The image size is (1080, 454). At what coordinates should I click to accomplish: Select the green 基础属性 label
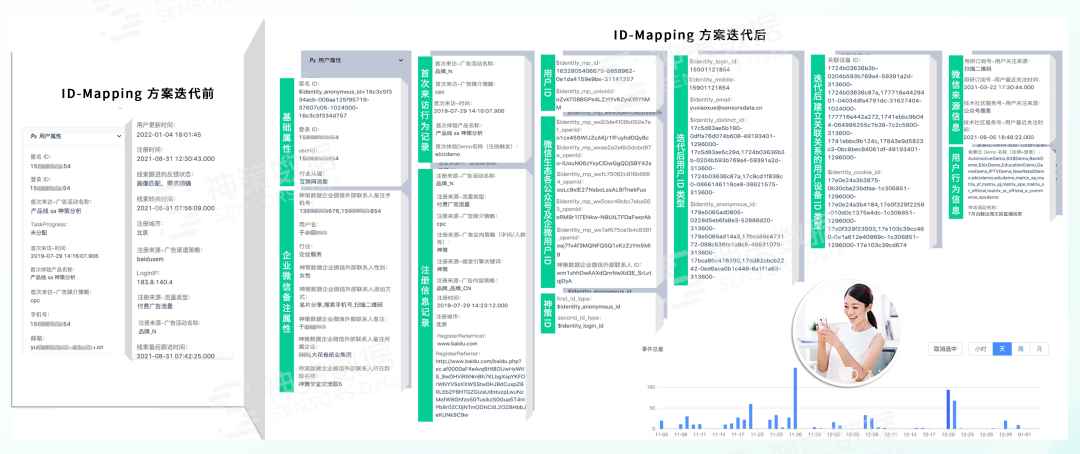tap(287, 132)
